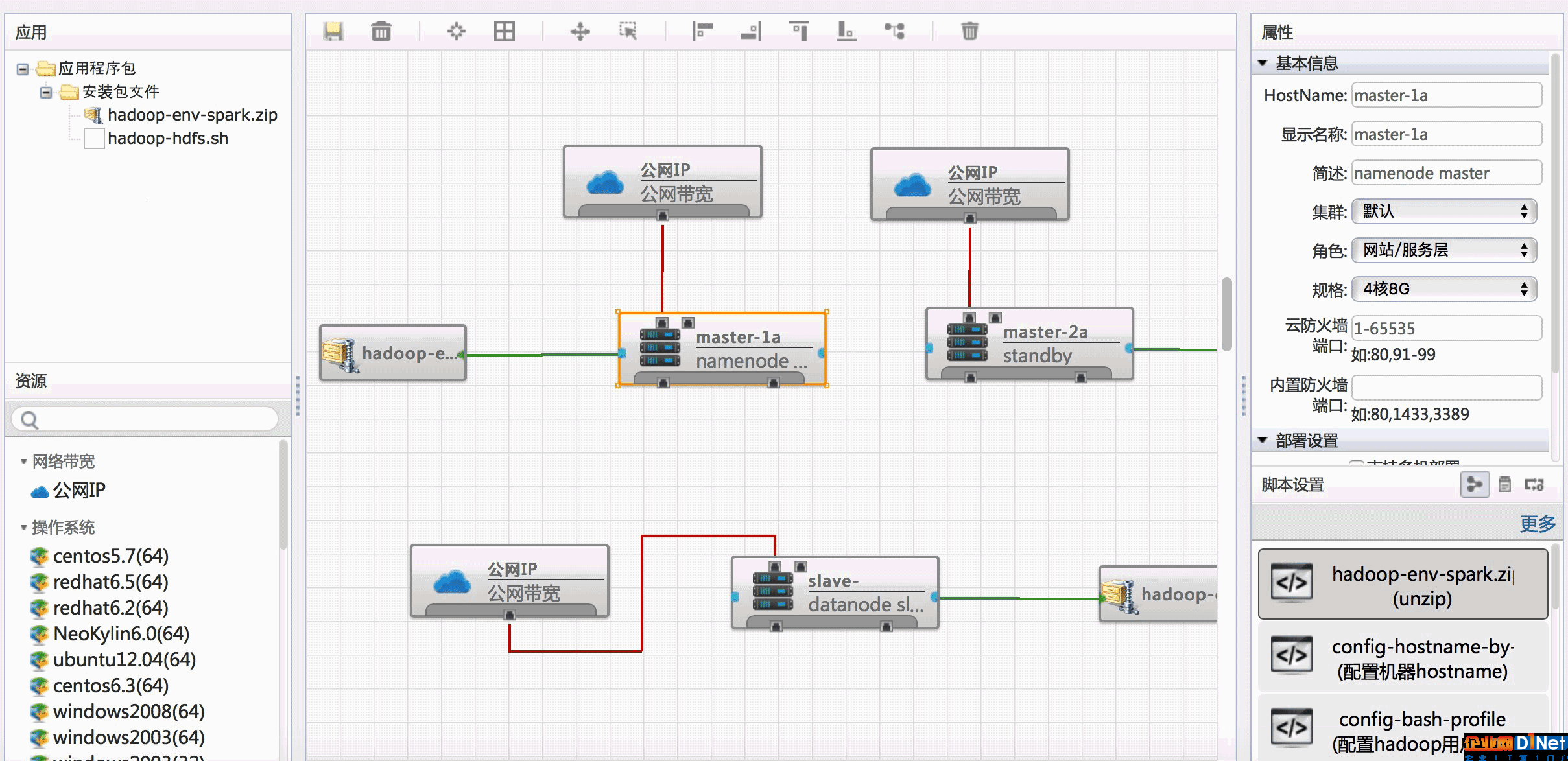Viewport: 1568px width, 761px height.
Task: Collapse the 安装包文件 folder node
Action: pyautogui.click(x=46, y=92)
